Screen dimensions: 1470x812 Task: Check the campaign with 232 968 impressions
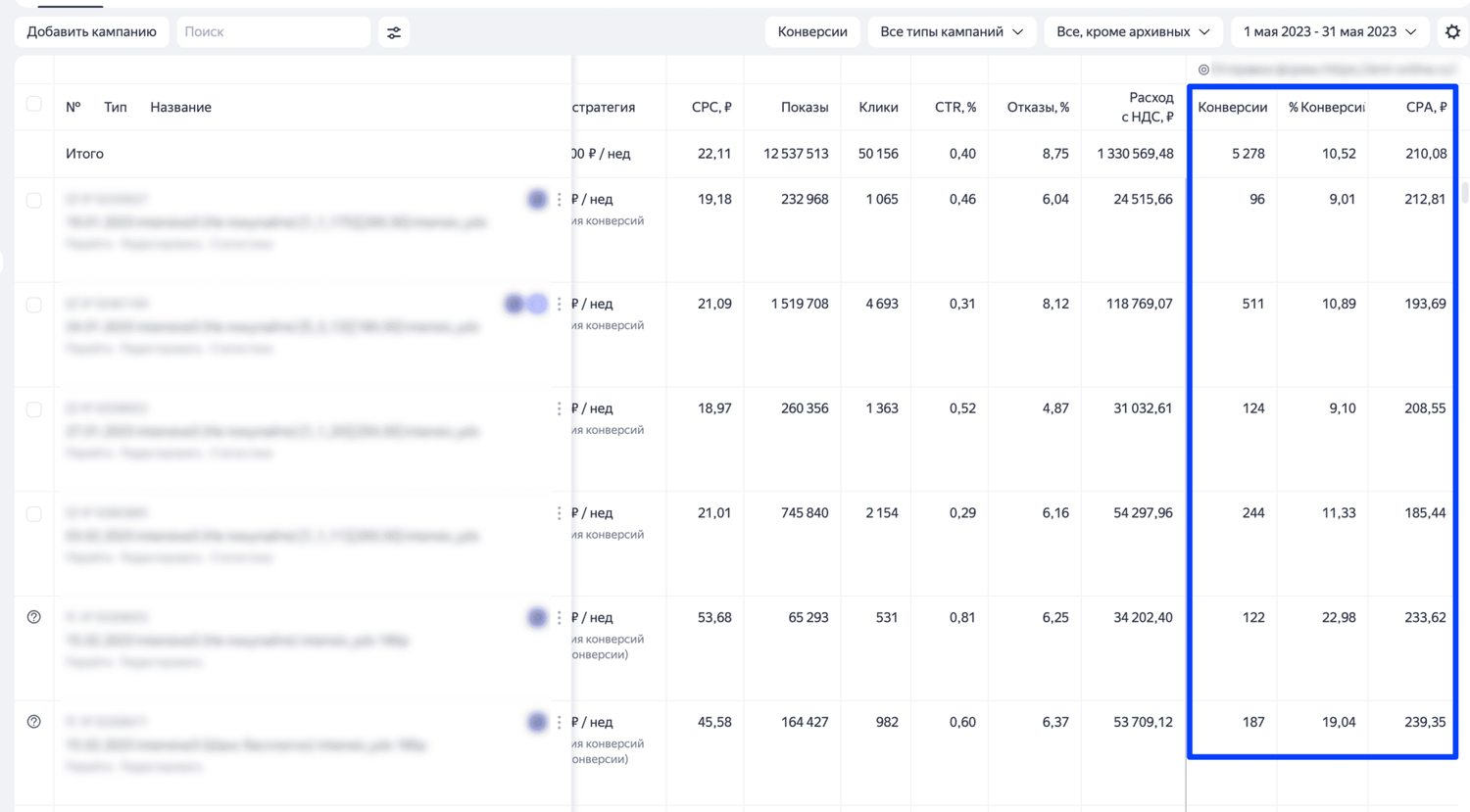pos(34,201)
